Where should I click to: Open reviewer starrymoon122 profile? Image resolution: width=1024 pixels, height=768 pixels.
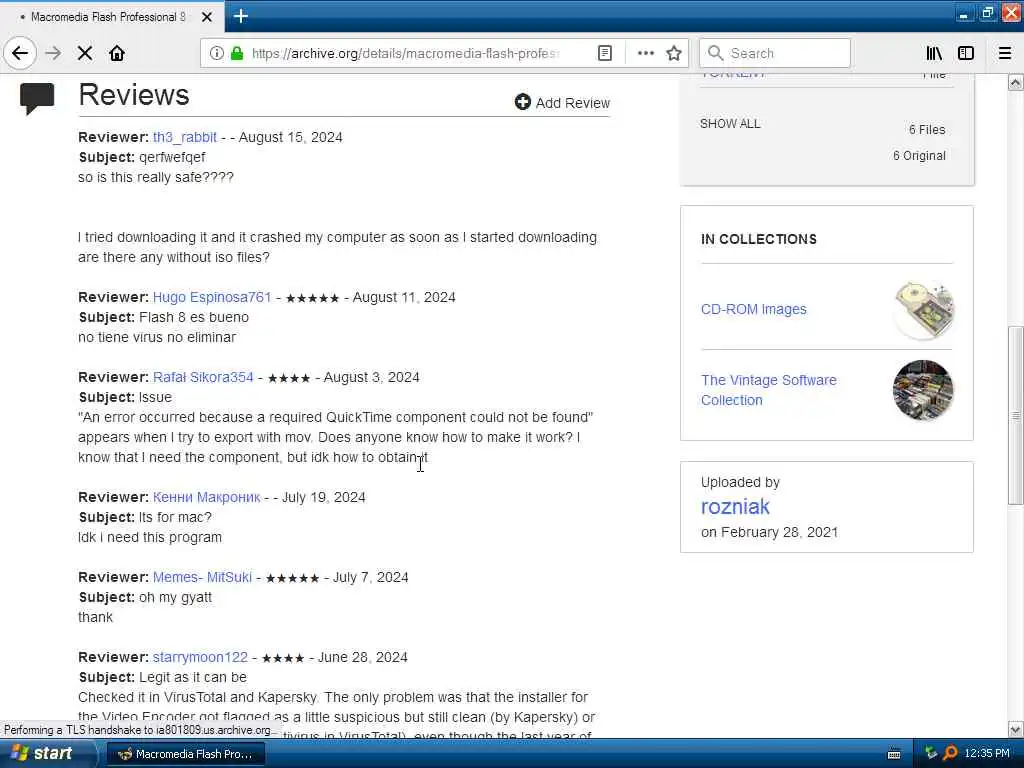point(200,657)
